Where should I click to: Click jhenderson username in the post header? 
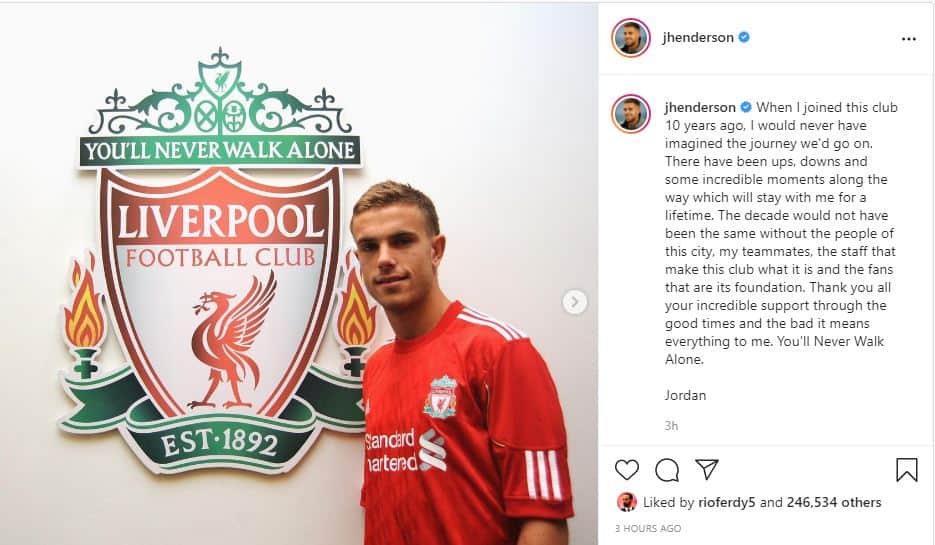point(698,38)
